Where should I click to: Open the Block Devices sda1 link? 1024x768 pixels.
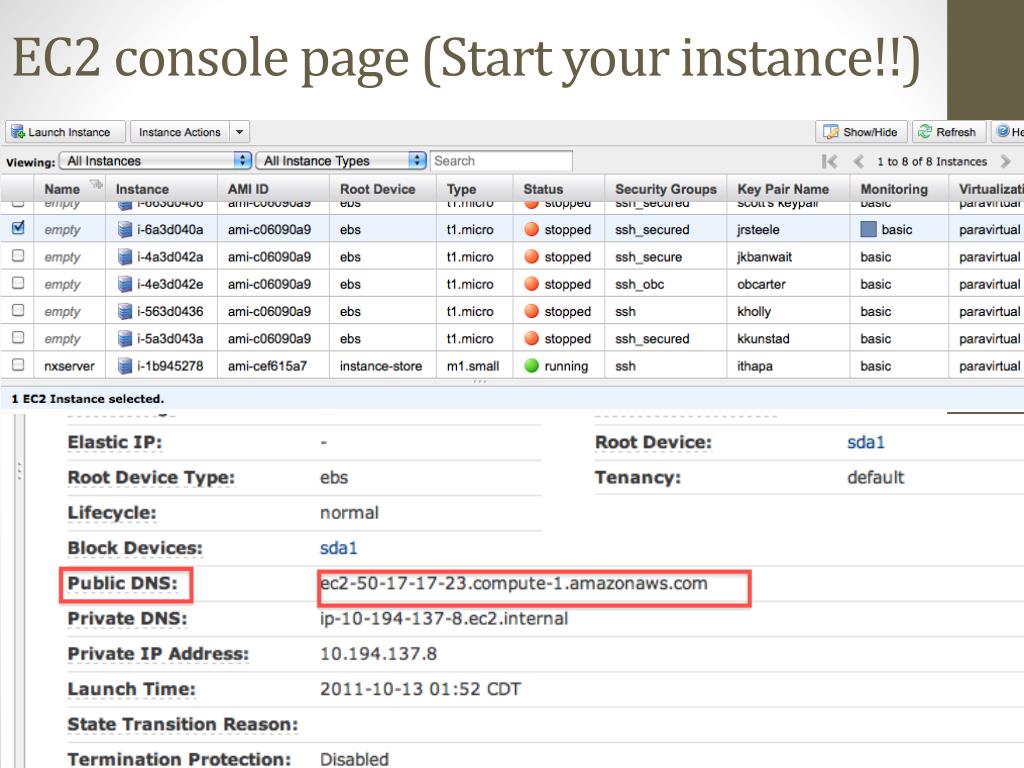(x=338, y=548)
